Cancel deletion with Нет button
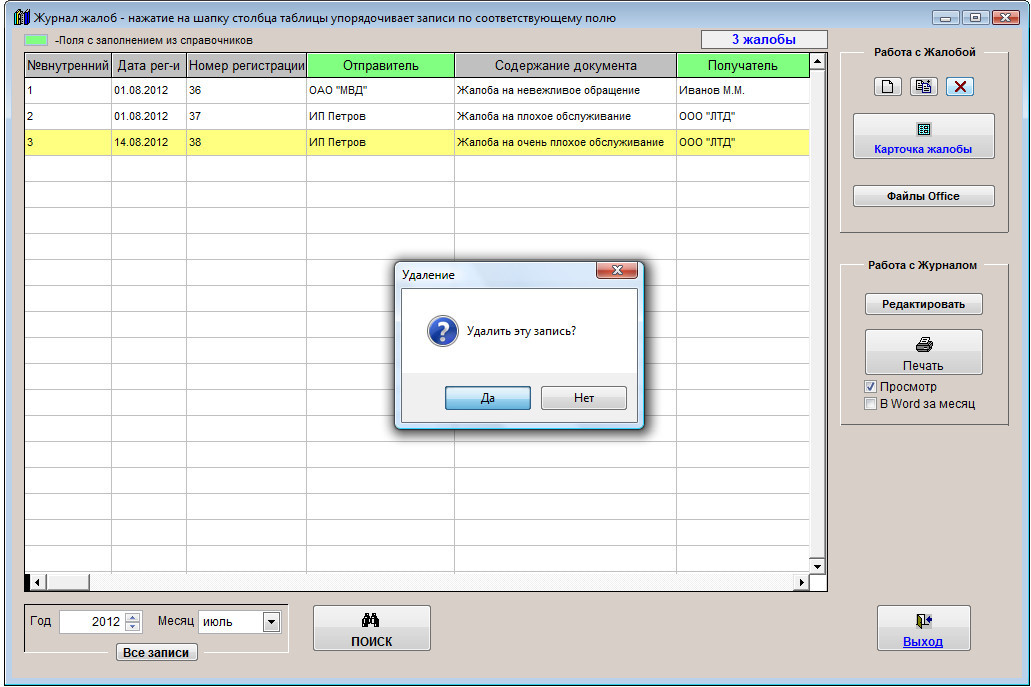 (x=583, y=398)
